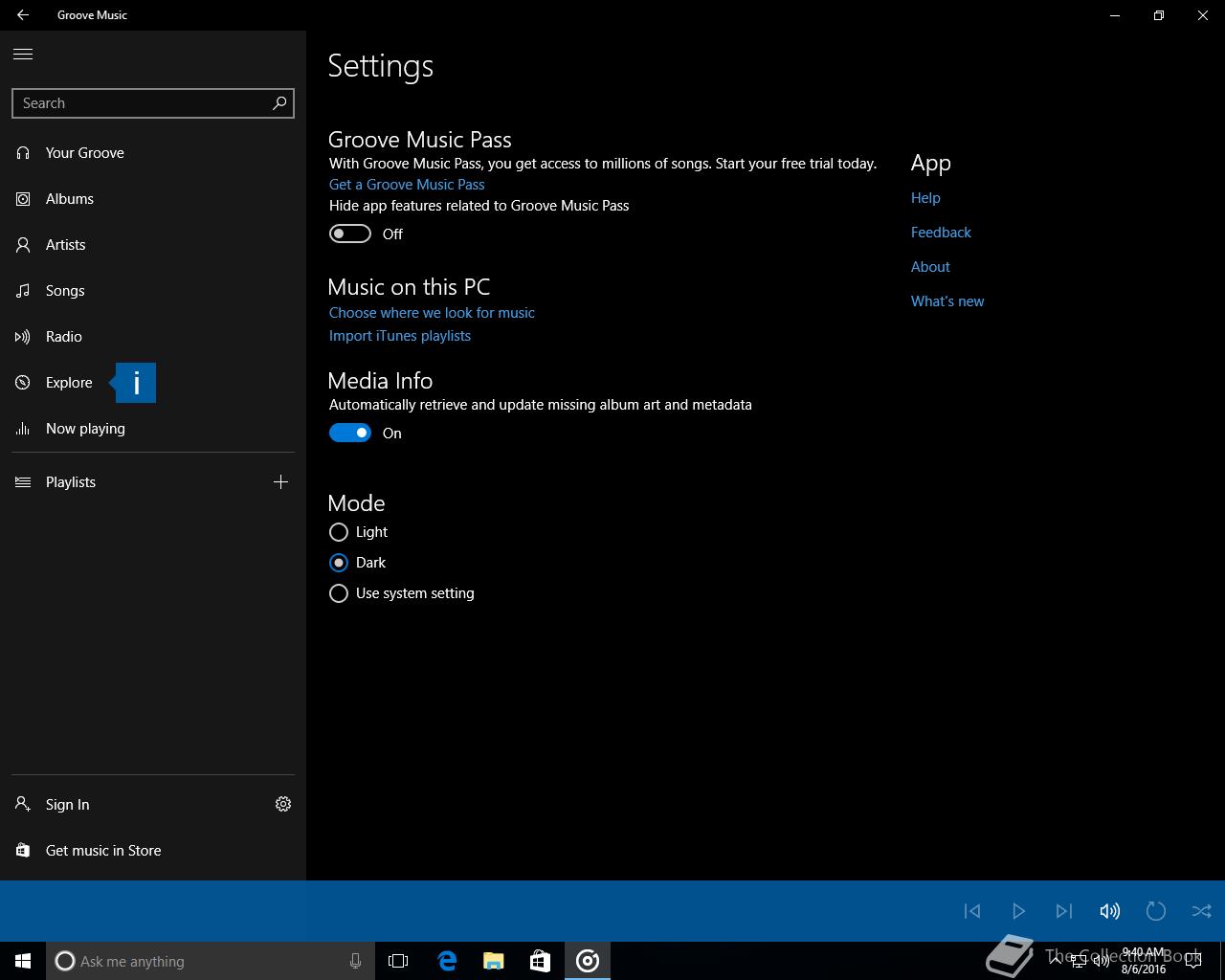The image size is (1225, 980).
Task: Select the Dark mode radio button
Action: (339, 563)
